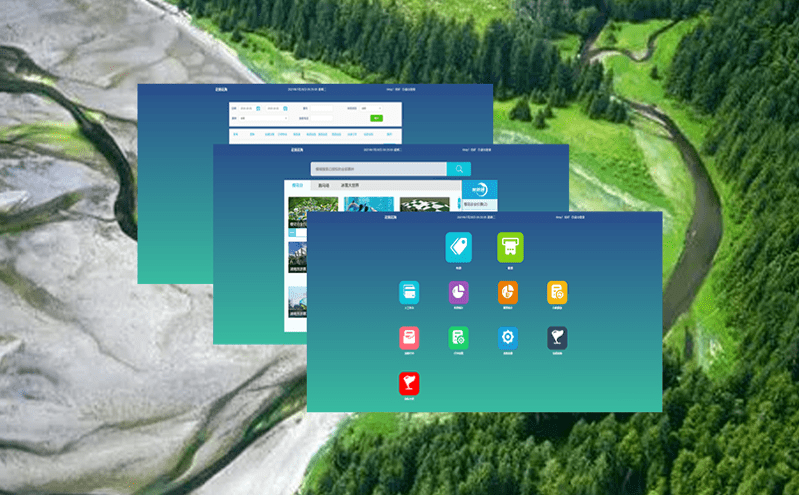Open the first date calendar picker icon
Screen dimensions: 799x495
258,107
